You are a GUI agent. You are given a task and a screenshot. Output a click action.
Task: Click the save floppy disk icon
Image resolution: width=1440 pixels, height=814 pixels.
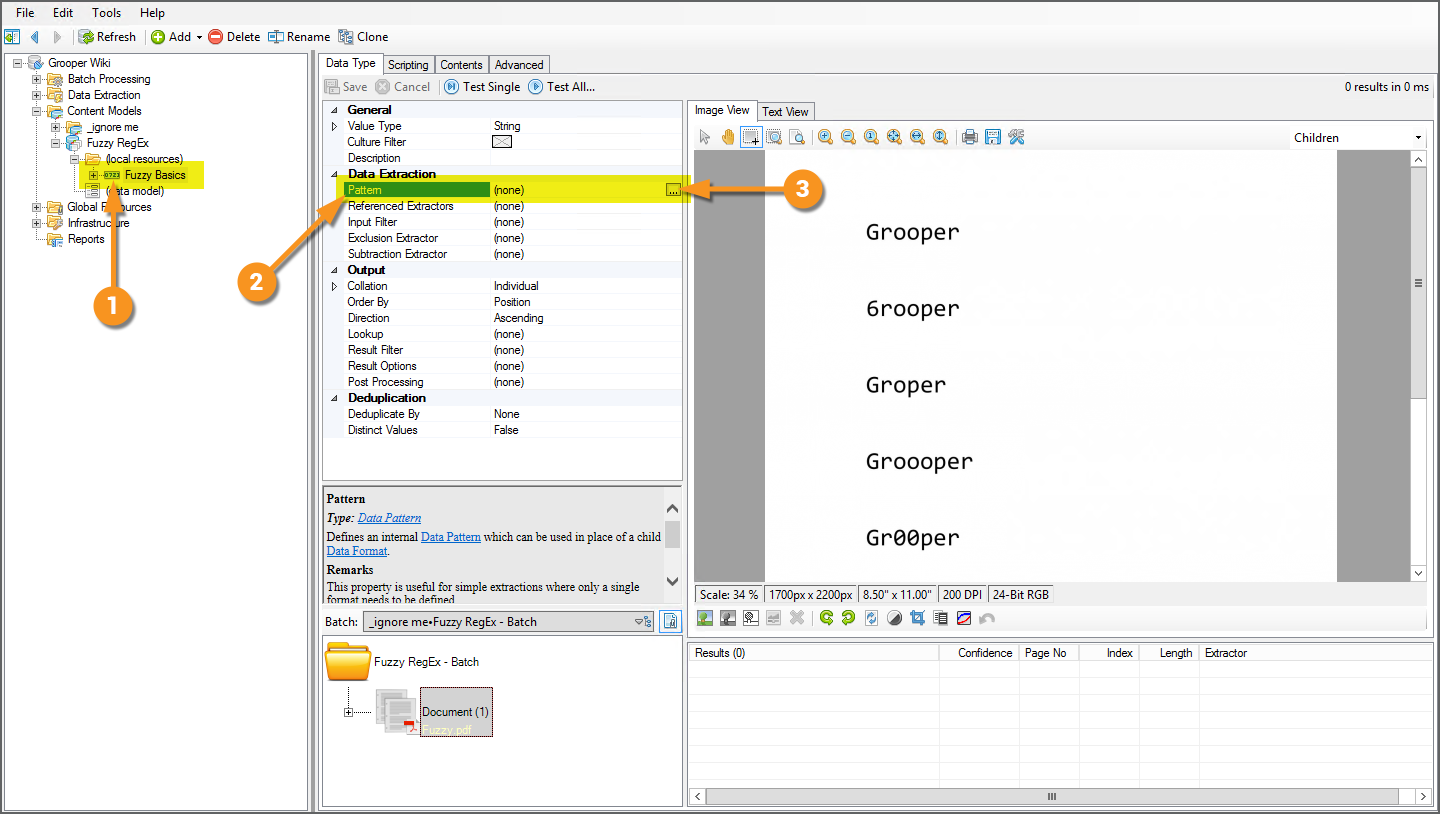[x=993, y=137]
